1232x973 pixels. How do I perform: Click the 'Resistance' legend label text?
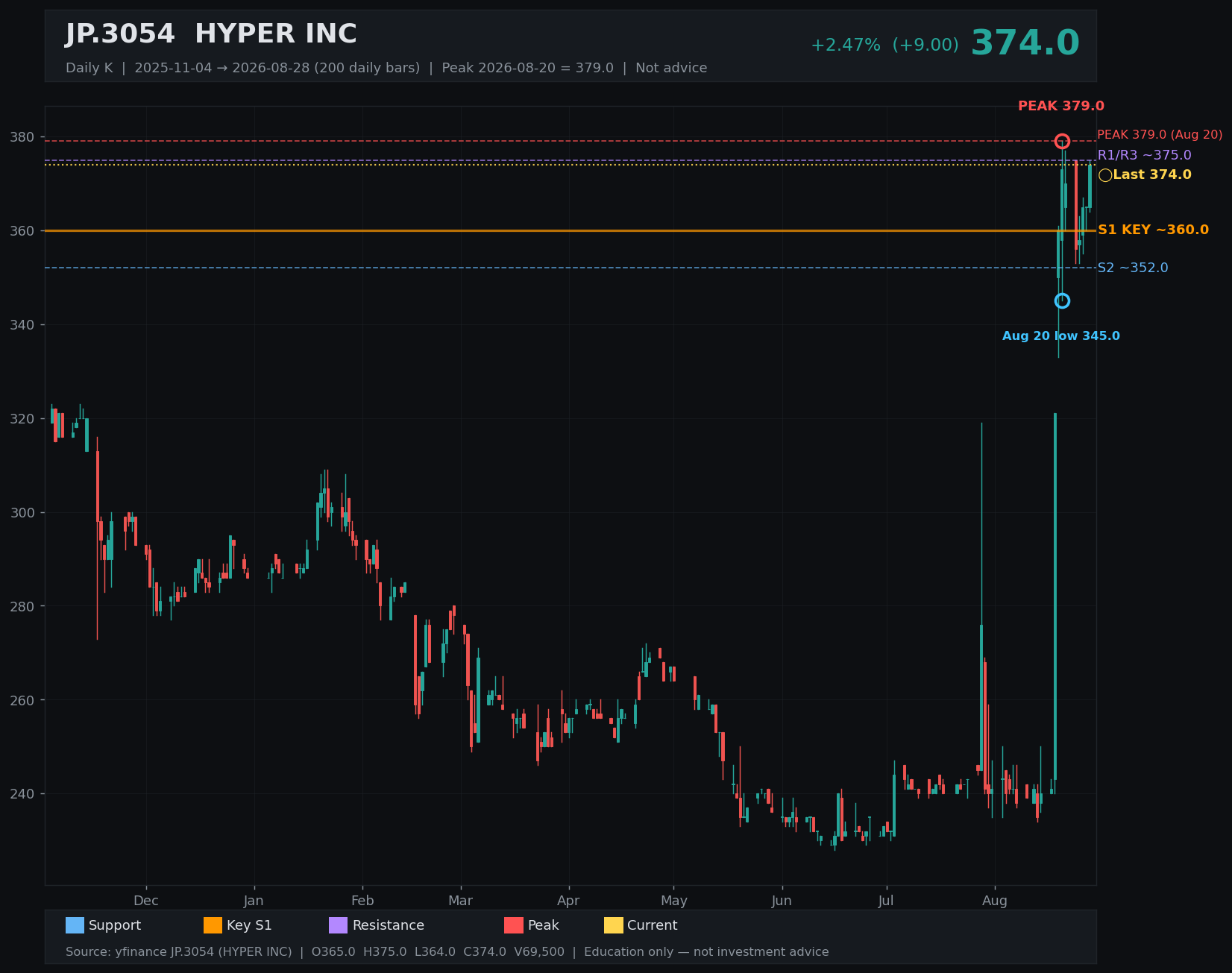[389, 925]
